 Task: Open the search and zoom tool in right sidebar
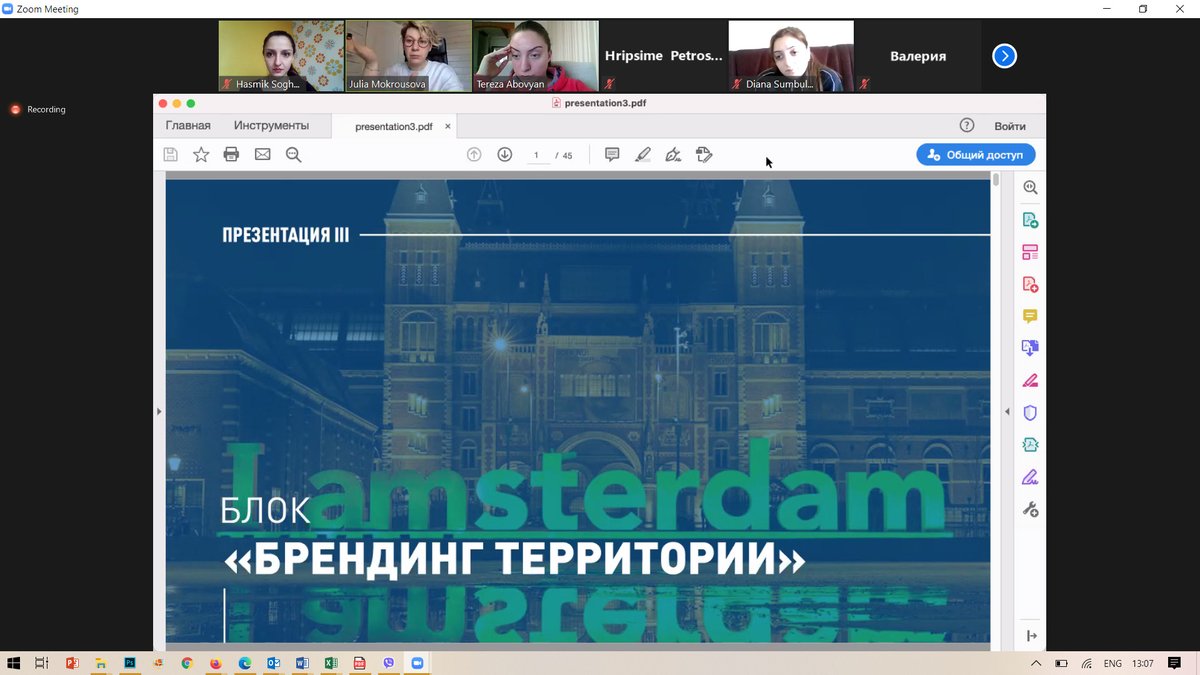pos(1030,187)
